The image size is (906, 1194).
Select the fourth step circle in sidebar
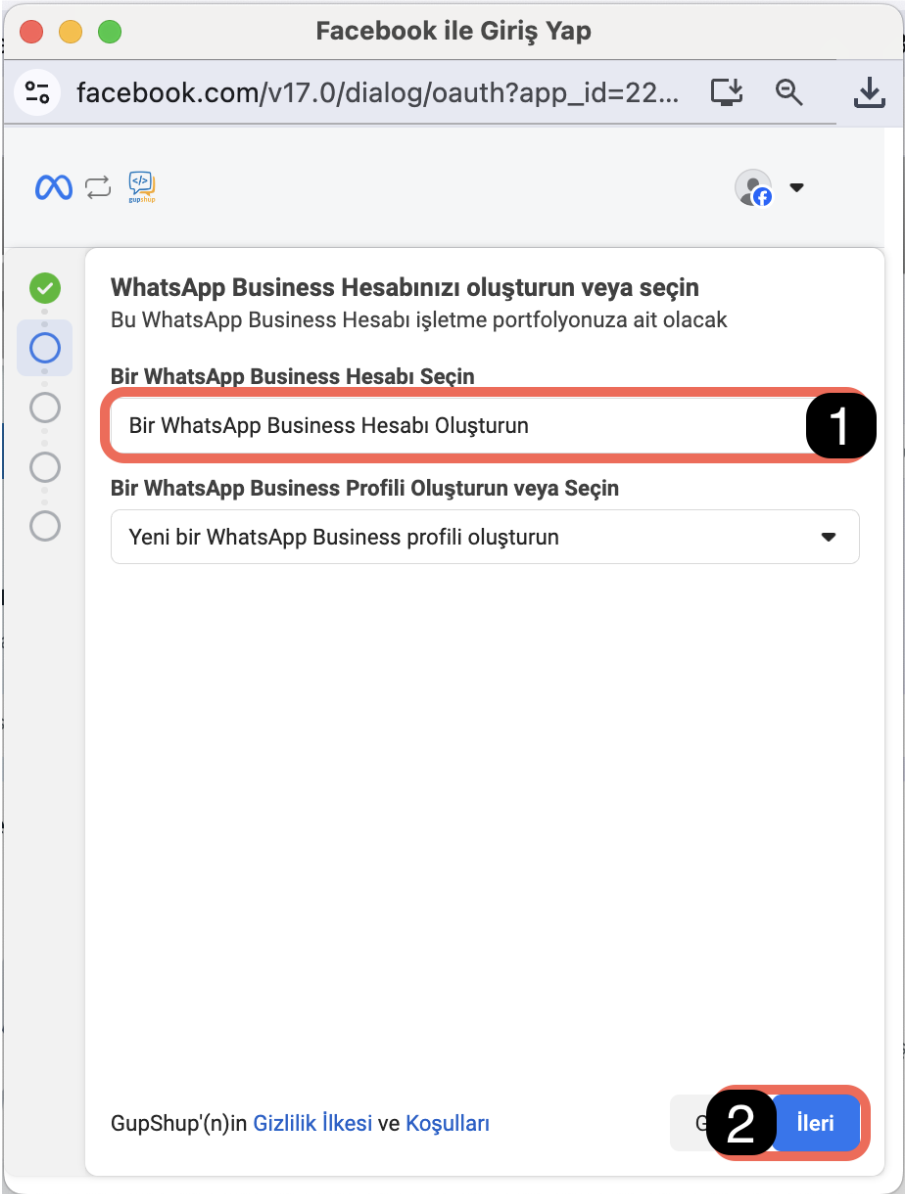click(45, 467)
